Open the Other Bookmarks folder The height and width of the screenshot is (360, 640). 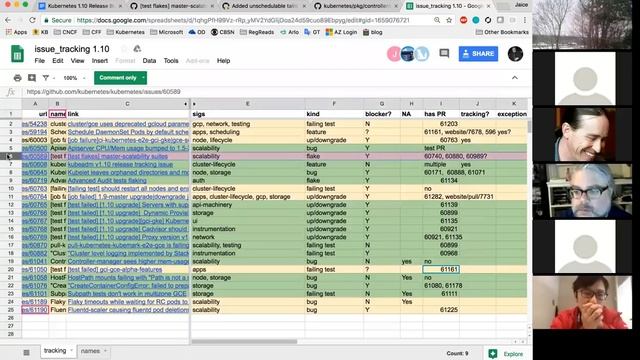click(502, 32)
